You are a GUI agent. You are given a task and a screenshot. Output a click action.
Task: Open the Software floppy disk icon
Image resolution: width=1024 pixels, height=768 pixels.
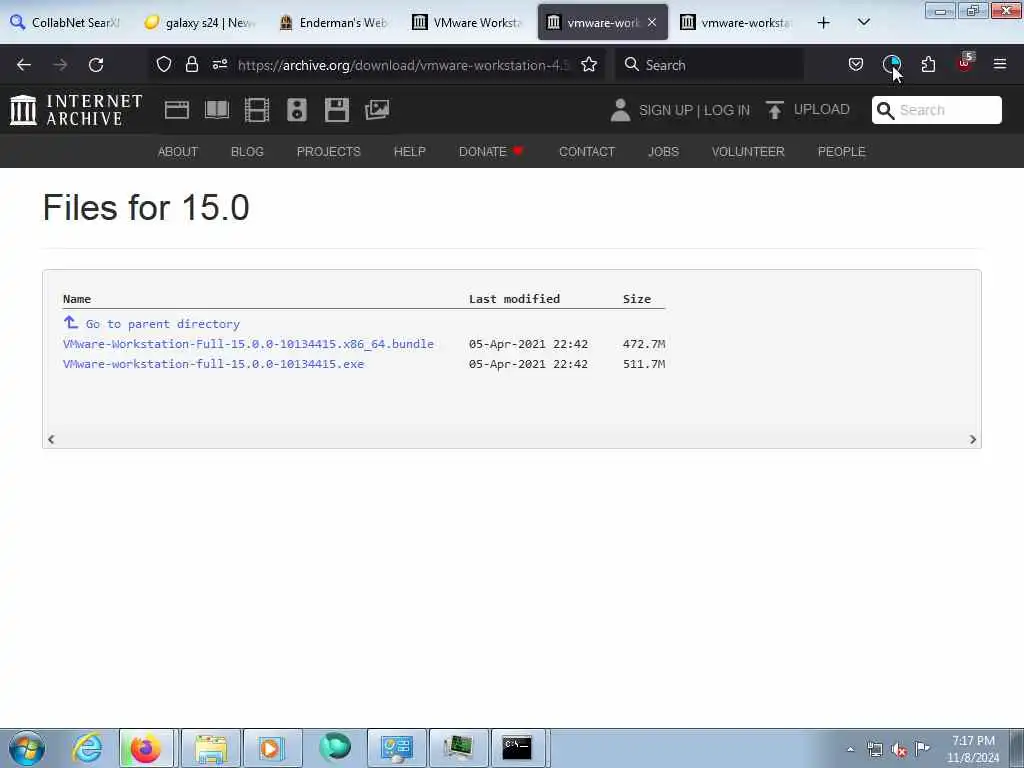(x=337, y=110)
